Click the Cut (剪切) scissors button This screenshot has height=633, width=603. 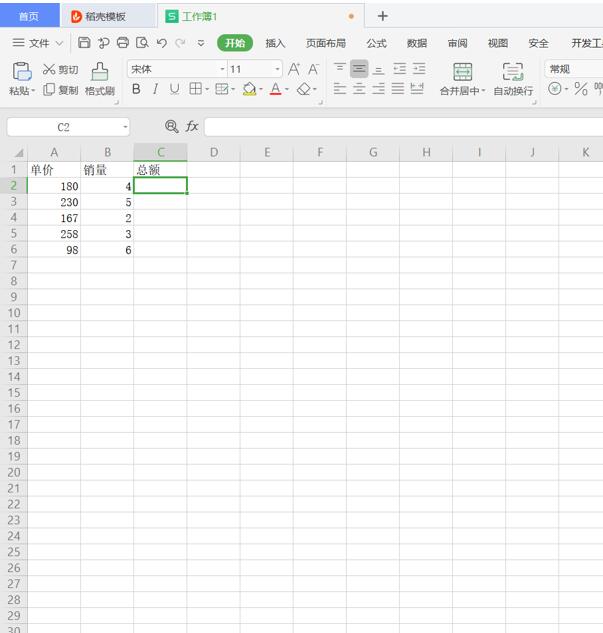click(60, 69)
